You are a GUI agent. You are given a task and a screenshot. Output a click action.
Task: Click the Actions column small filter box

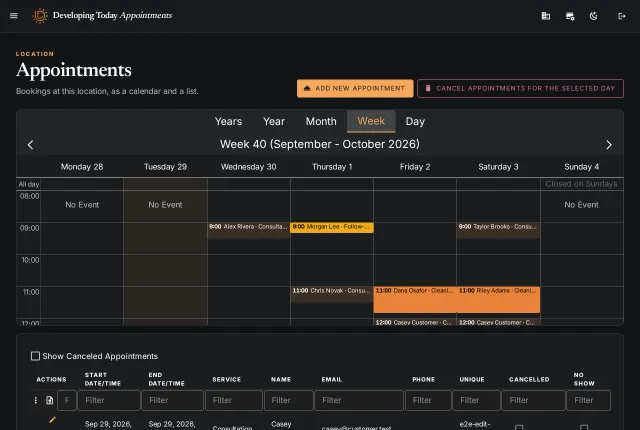67,400
